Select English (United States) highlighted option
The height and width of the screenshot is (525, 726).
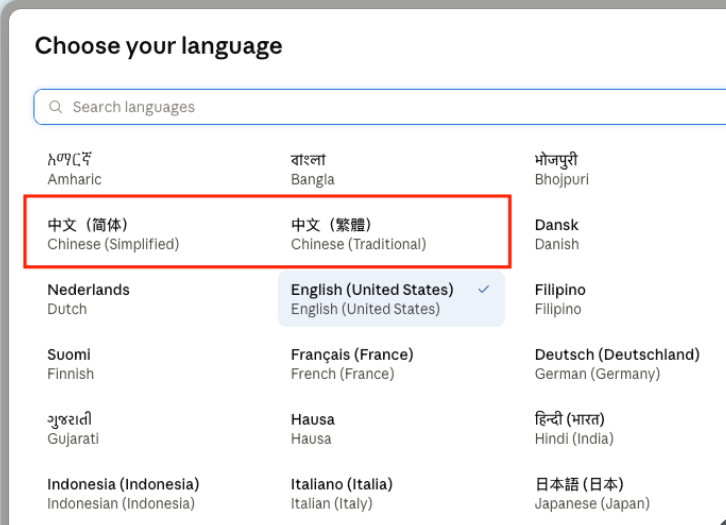coord(391,299)
